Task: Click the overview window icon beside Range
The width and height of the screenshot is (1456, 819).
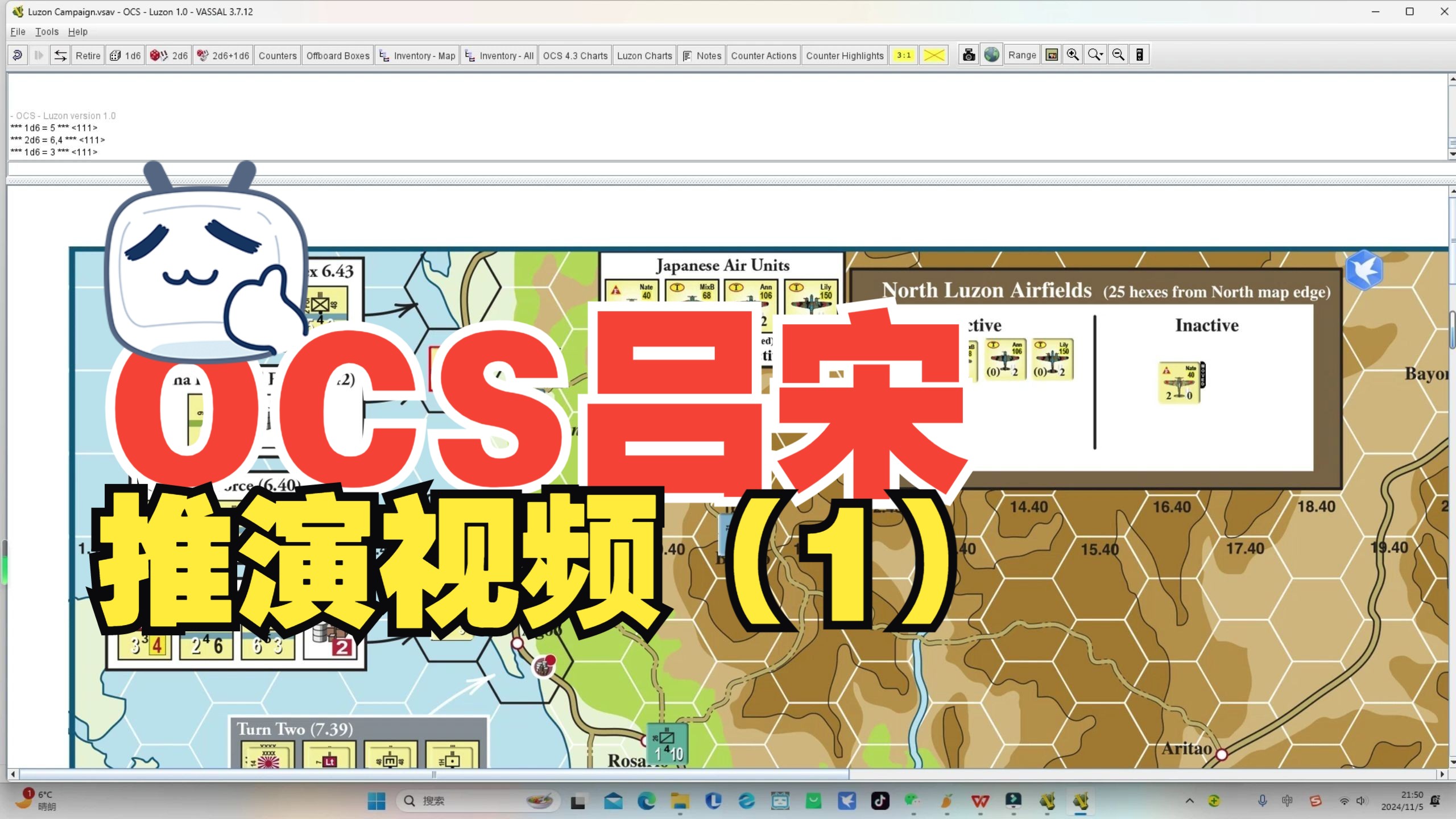Action: tap(1052, 55)
